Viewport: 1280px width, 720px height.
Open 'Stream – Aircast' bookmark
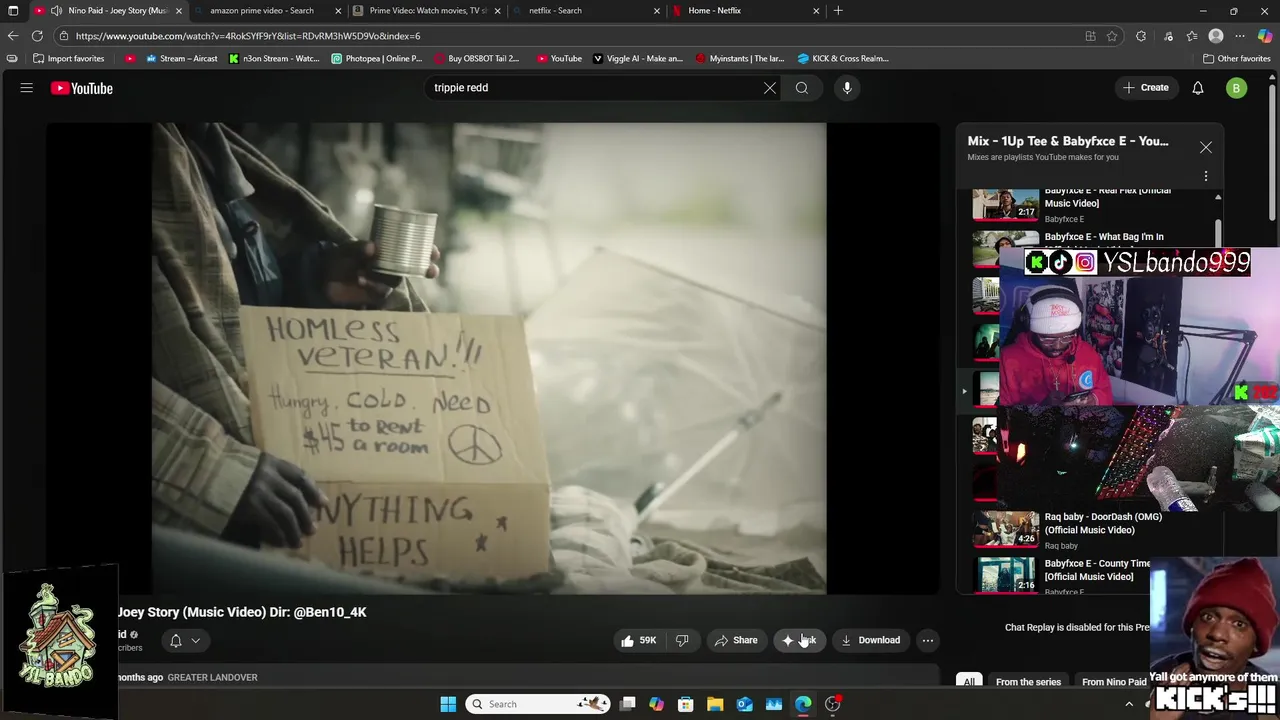pyautogui.click(x=181, y=59)
